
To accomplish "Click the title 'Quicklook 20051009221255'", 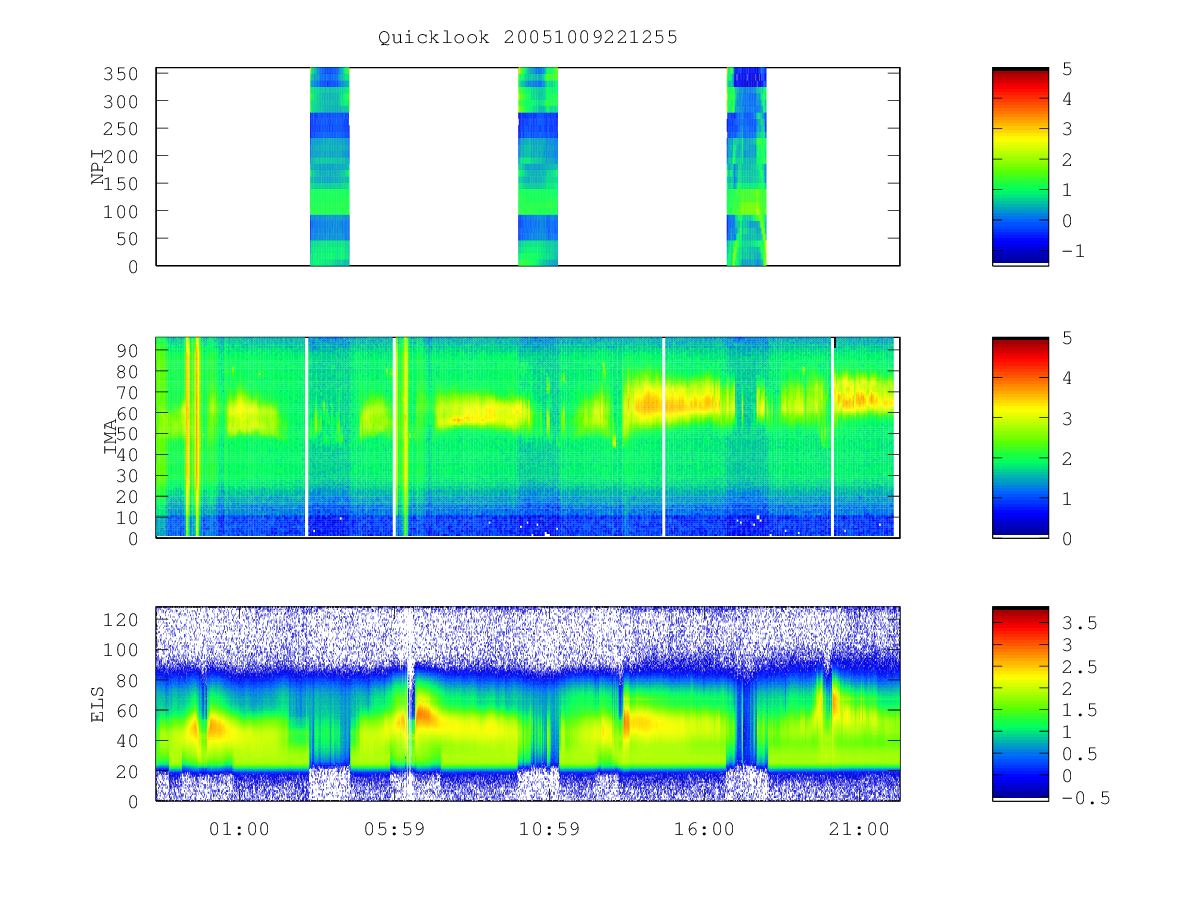I will pyautogui.click(x=528, y=37).
